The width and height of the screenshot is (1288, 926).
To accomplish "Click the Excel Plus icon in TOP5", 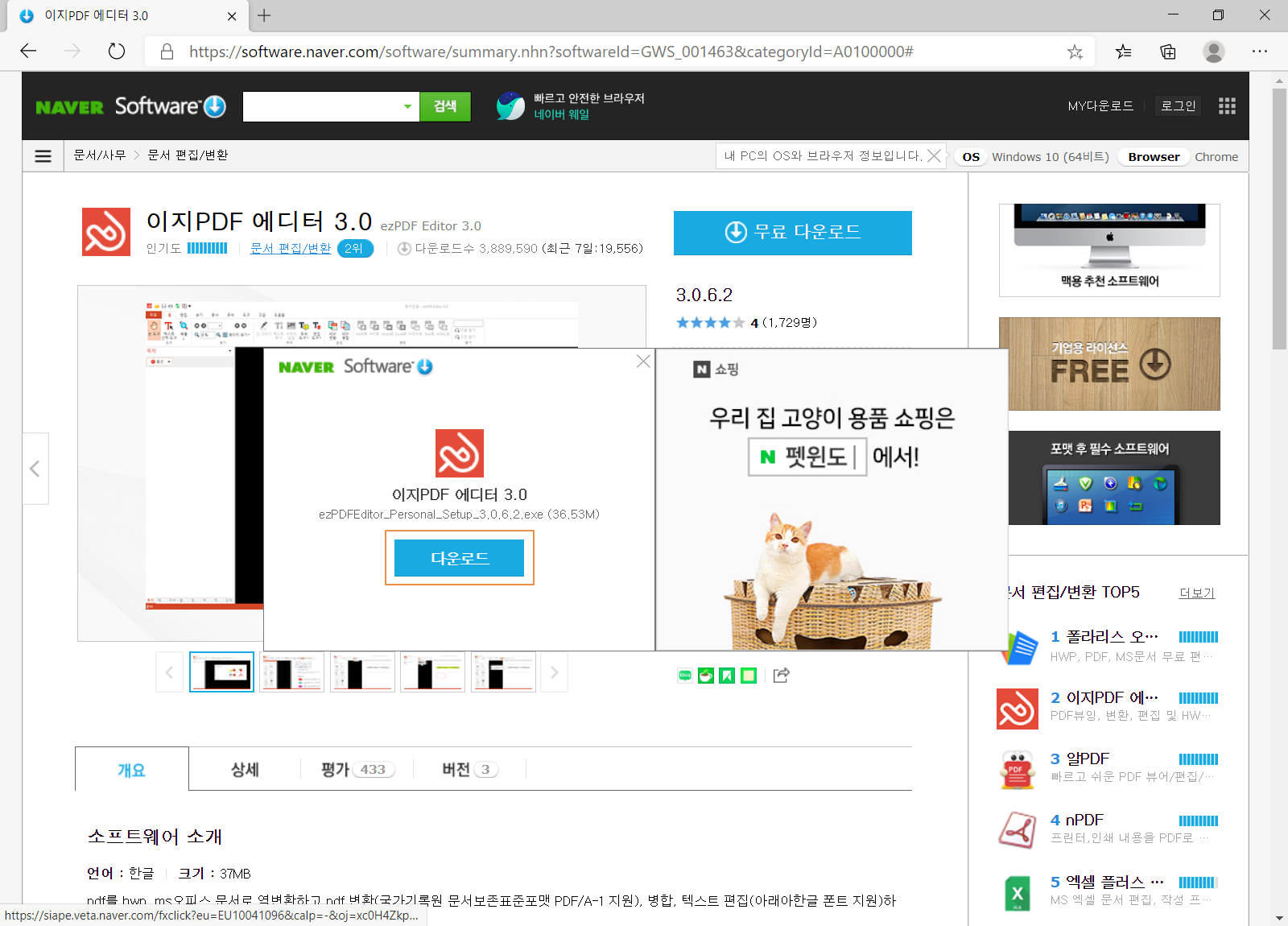I will 1018,892.
